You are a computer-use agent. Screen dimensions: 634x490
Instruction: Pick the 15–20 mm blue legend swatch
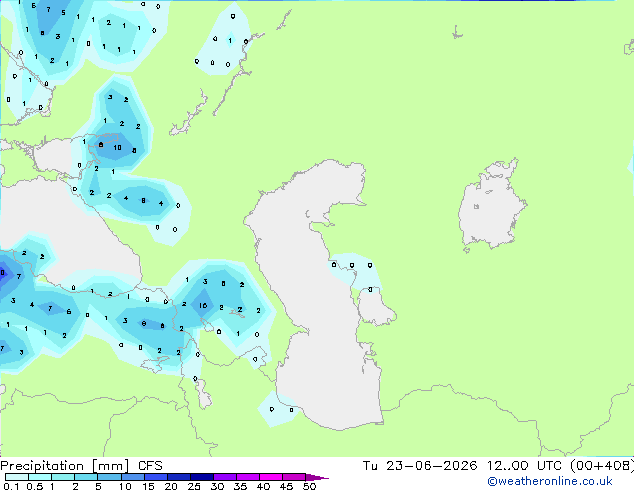tap(156, 477)
